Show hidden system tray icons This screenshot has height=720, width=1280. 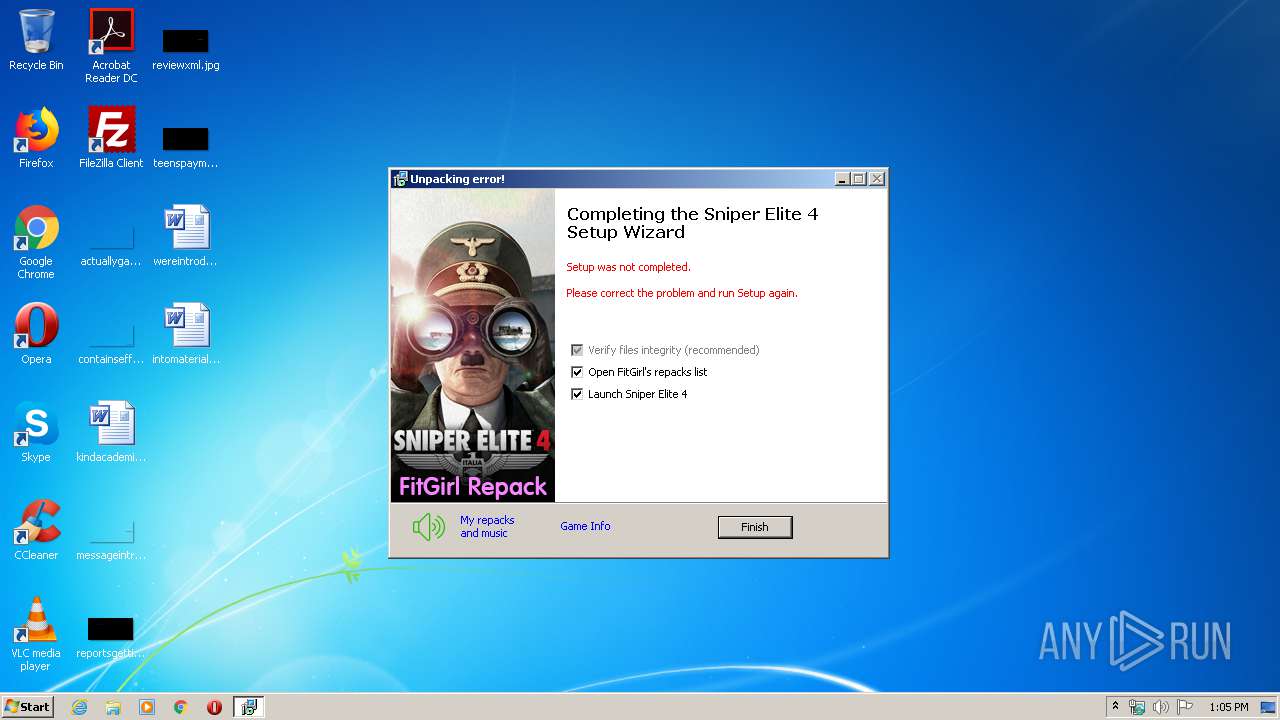tap(1115, 706)
